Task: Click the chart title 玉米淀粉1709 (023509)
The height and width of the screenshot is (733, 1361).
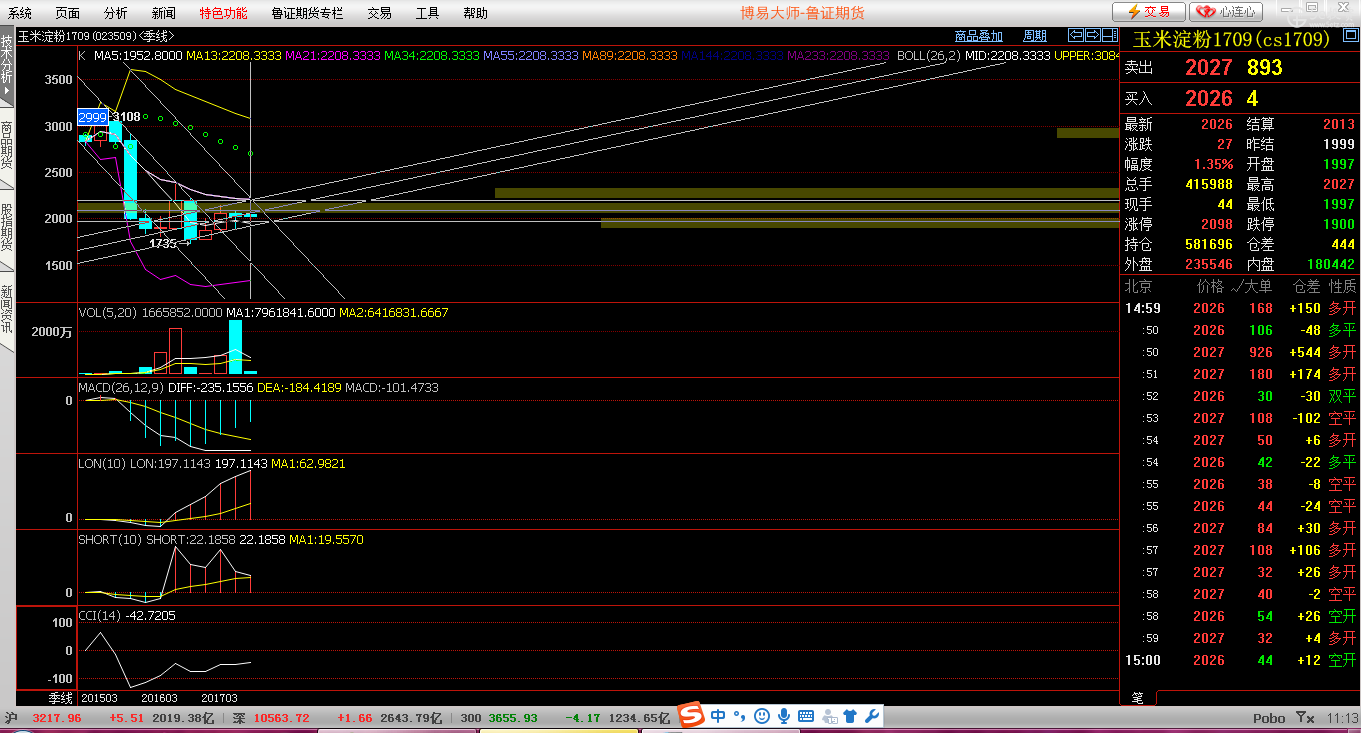Action: click(x=78, y=36)
